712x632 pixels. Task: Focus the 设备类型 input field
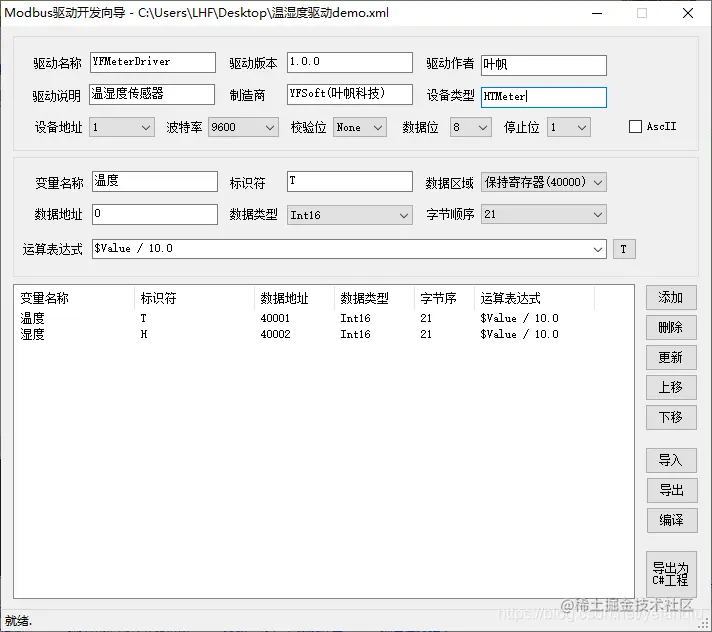click(x=544, y=97)
